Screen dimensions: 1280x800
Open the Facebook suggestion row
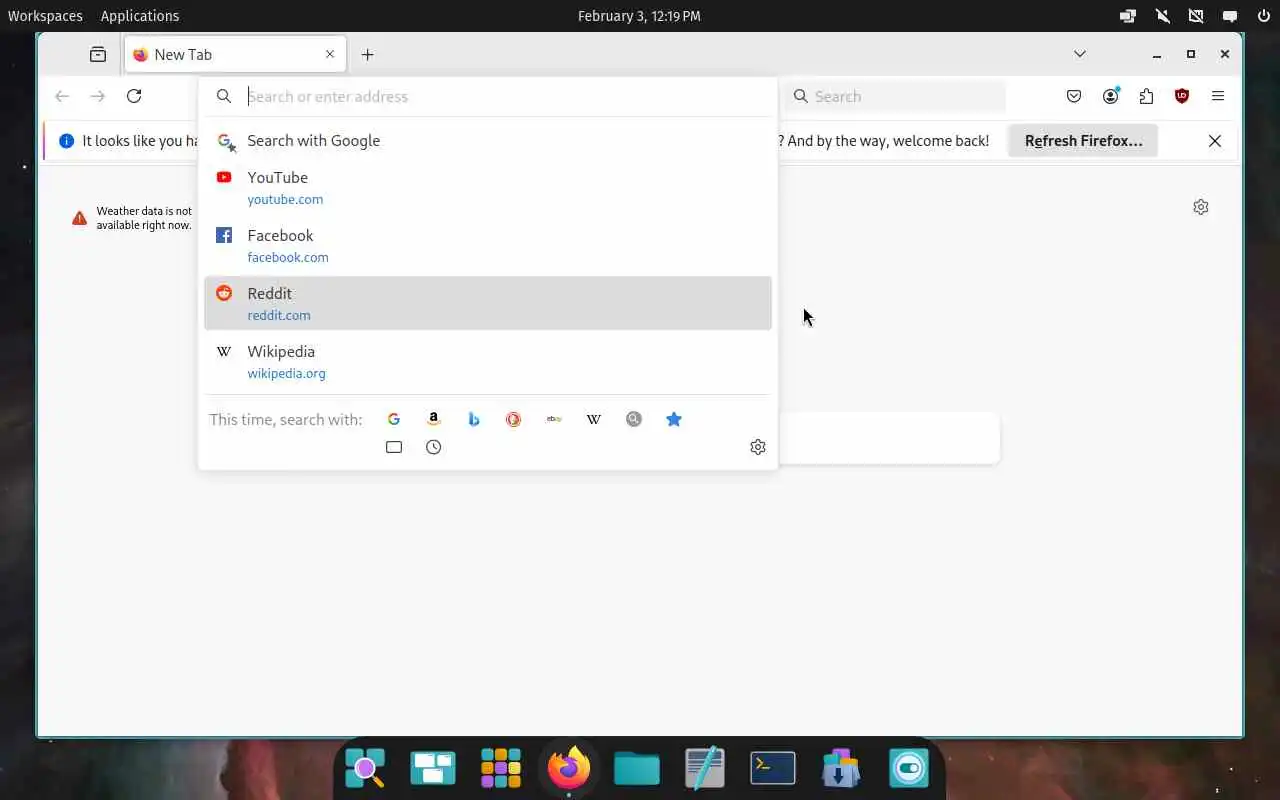488,245
